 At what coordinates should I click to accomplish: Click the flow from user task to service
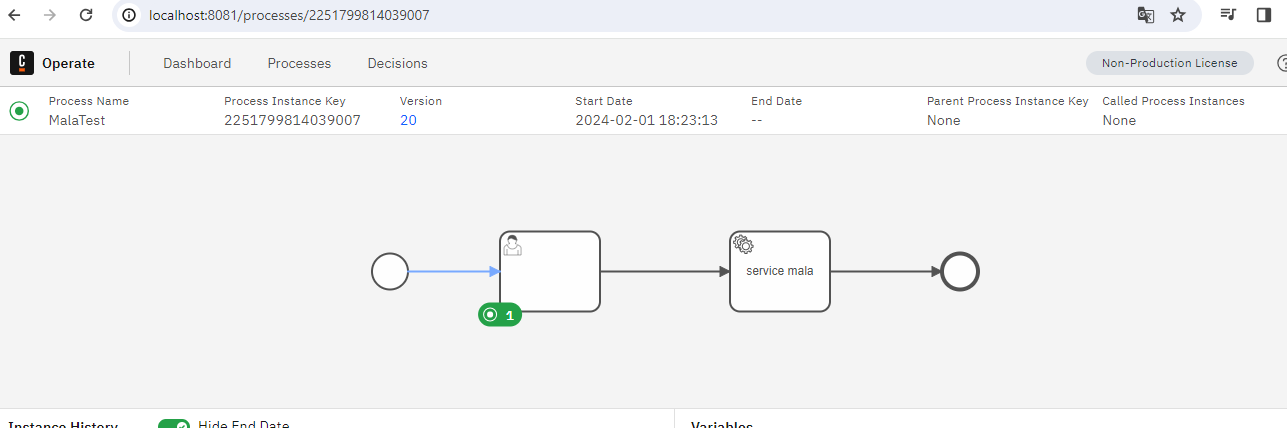665,271
